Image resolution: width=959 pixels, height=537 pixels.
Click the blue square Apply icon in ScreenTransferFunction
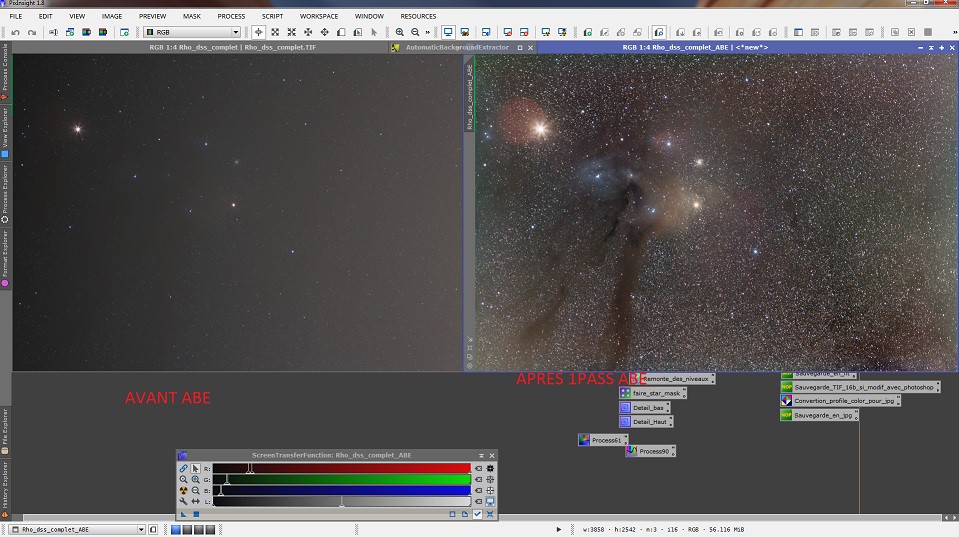(196, 514)
